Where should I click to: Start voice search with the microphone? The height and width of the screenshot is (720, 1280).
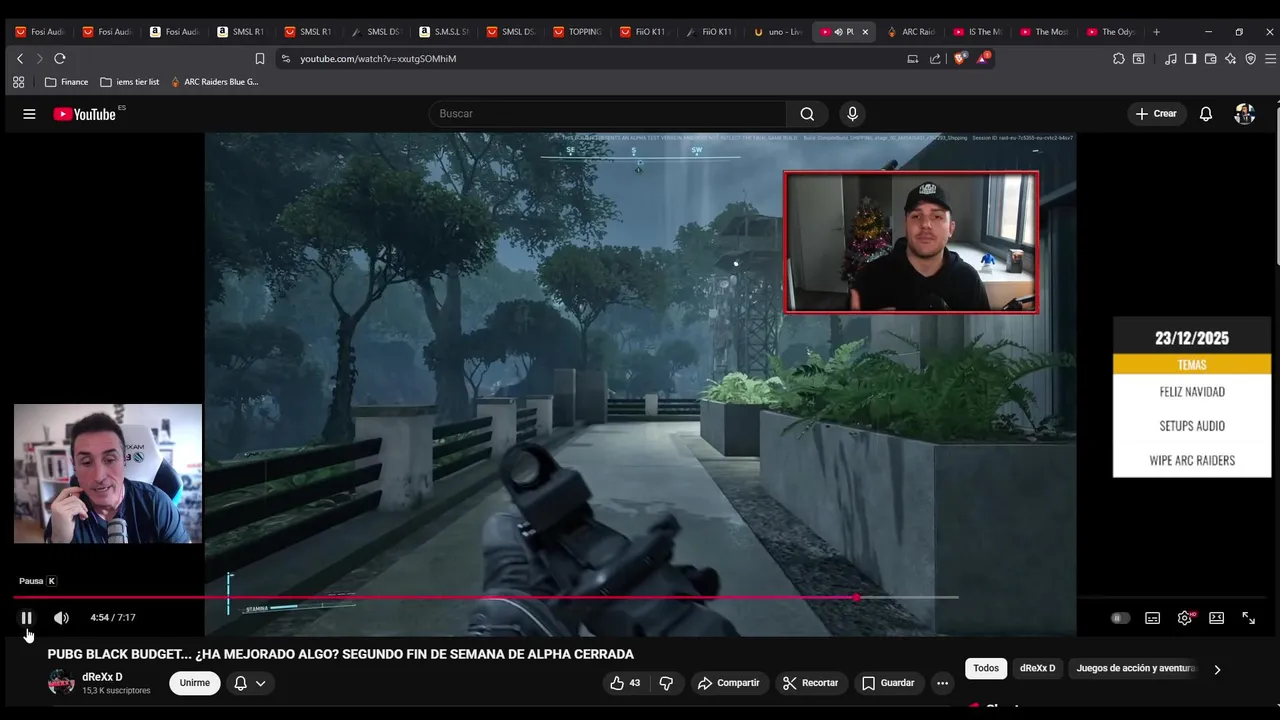coord(852,114)
